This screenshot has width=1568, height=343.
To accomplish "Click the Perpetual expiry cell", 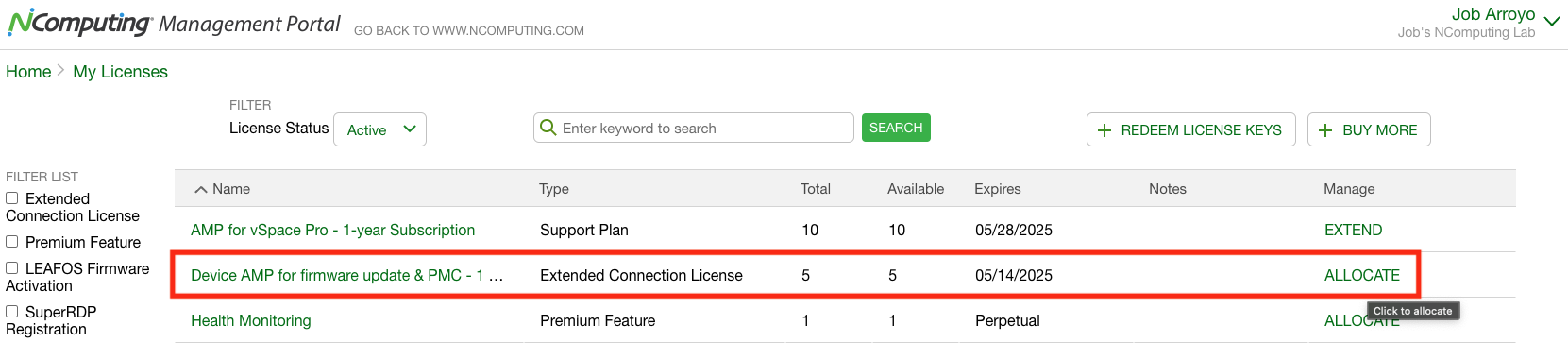I will (x=1007, y=320).
